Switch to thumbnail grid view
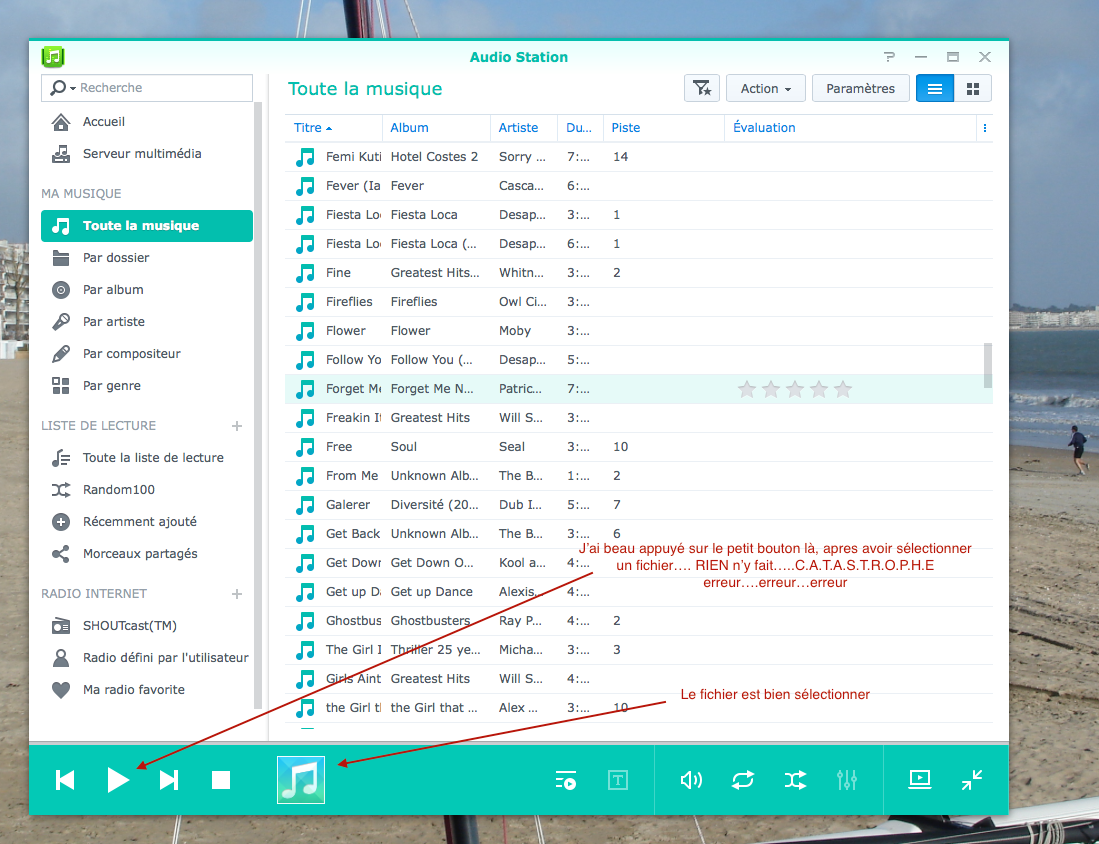The image size is (1099, 844). (x=972, y=89)
